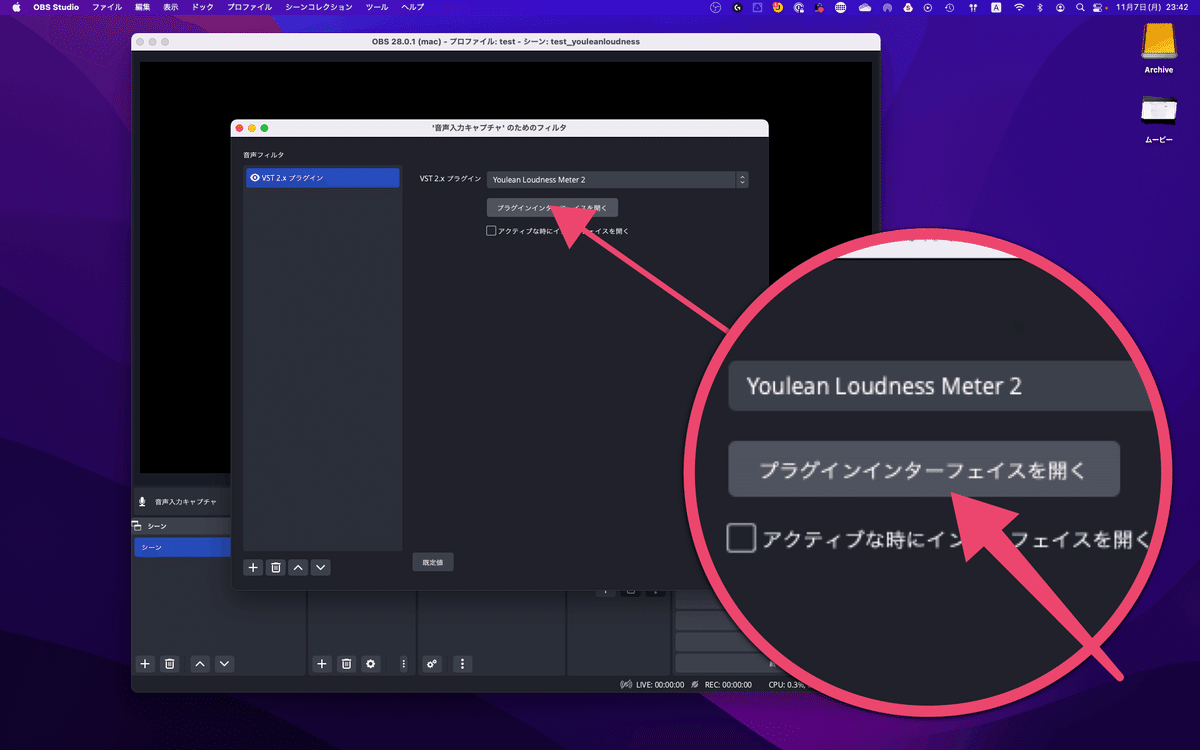Open audio mixer three-dot menu
Image resolution: width=1200 pixels, height=750 pixels.
462,663
